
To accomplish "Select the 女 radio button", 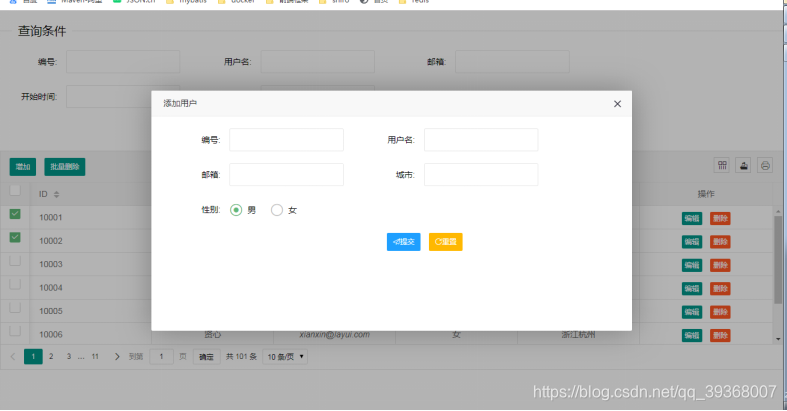I will [277, 210].
